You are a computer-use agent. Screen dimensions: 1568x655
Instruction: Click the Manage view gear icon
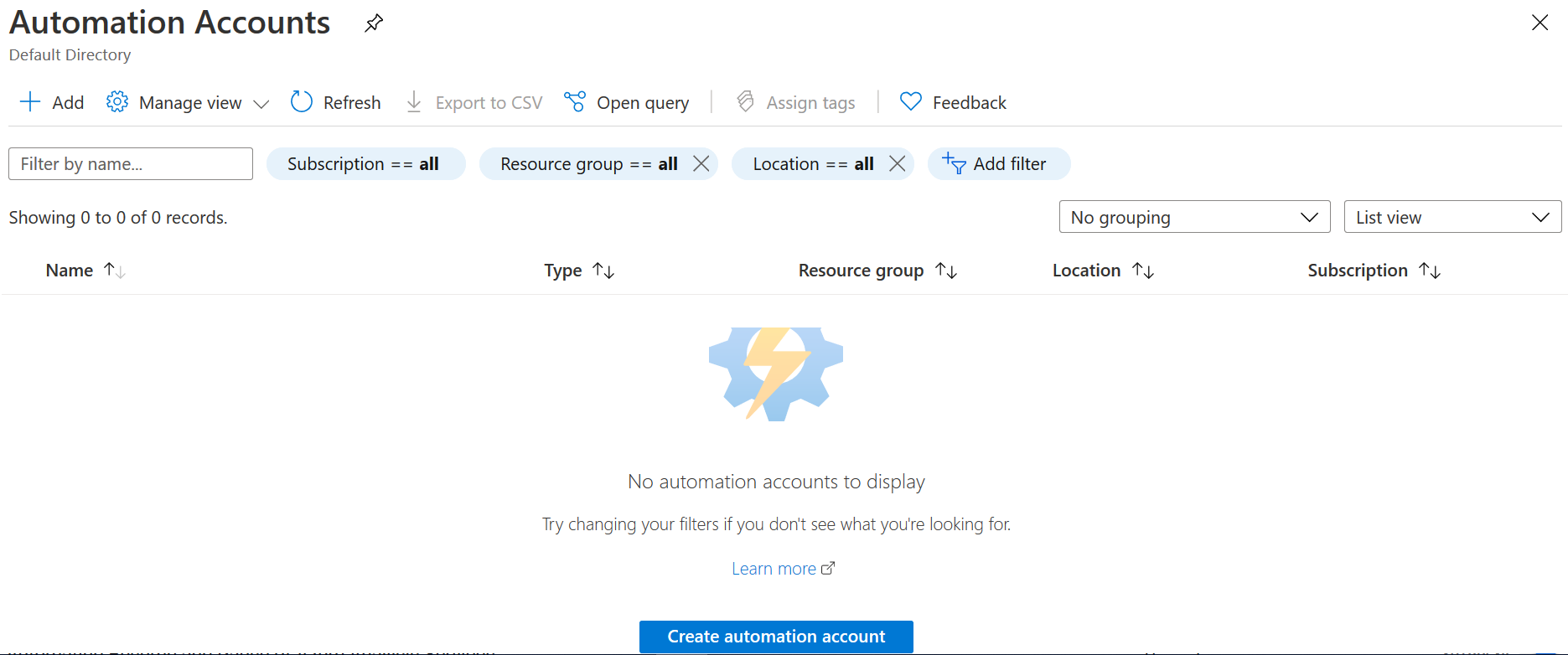117,102
